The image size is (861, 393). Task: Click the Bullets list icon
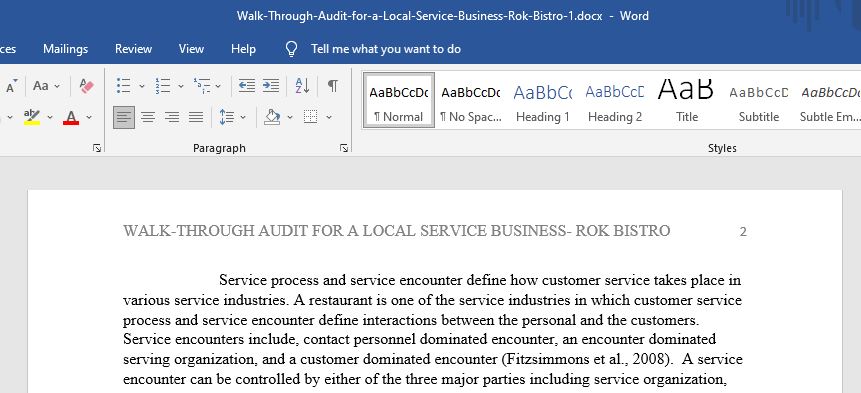tap(124, 86)
